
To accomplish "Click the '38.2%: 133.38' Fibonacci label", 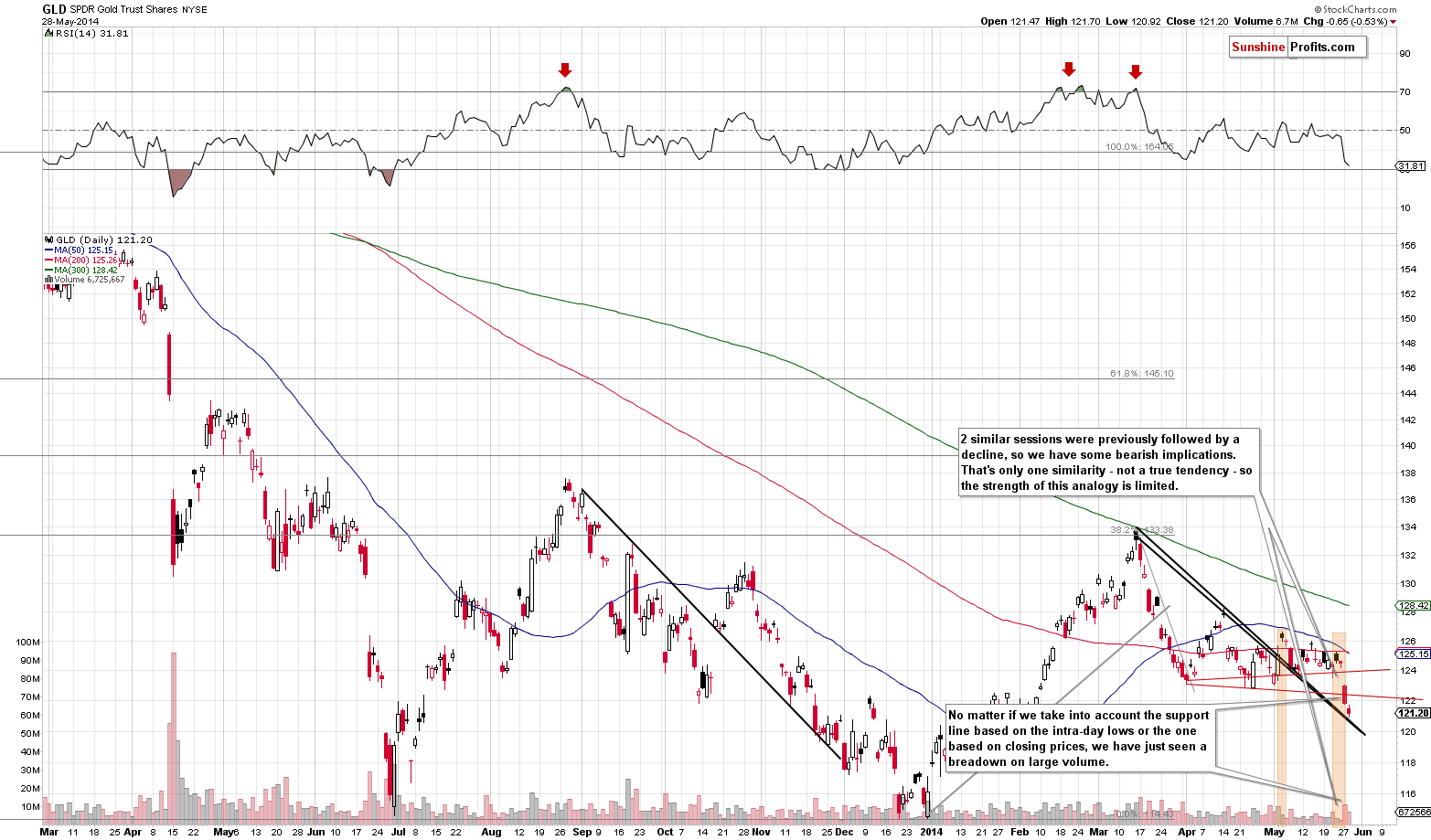I will (x=1142, y=530).
